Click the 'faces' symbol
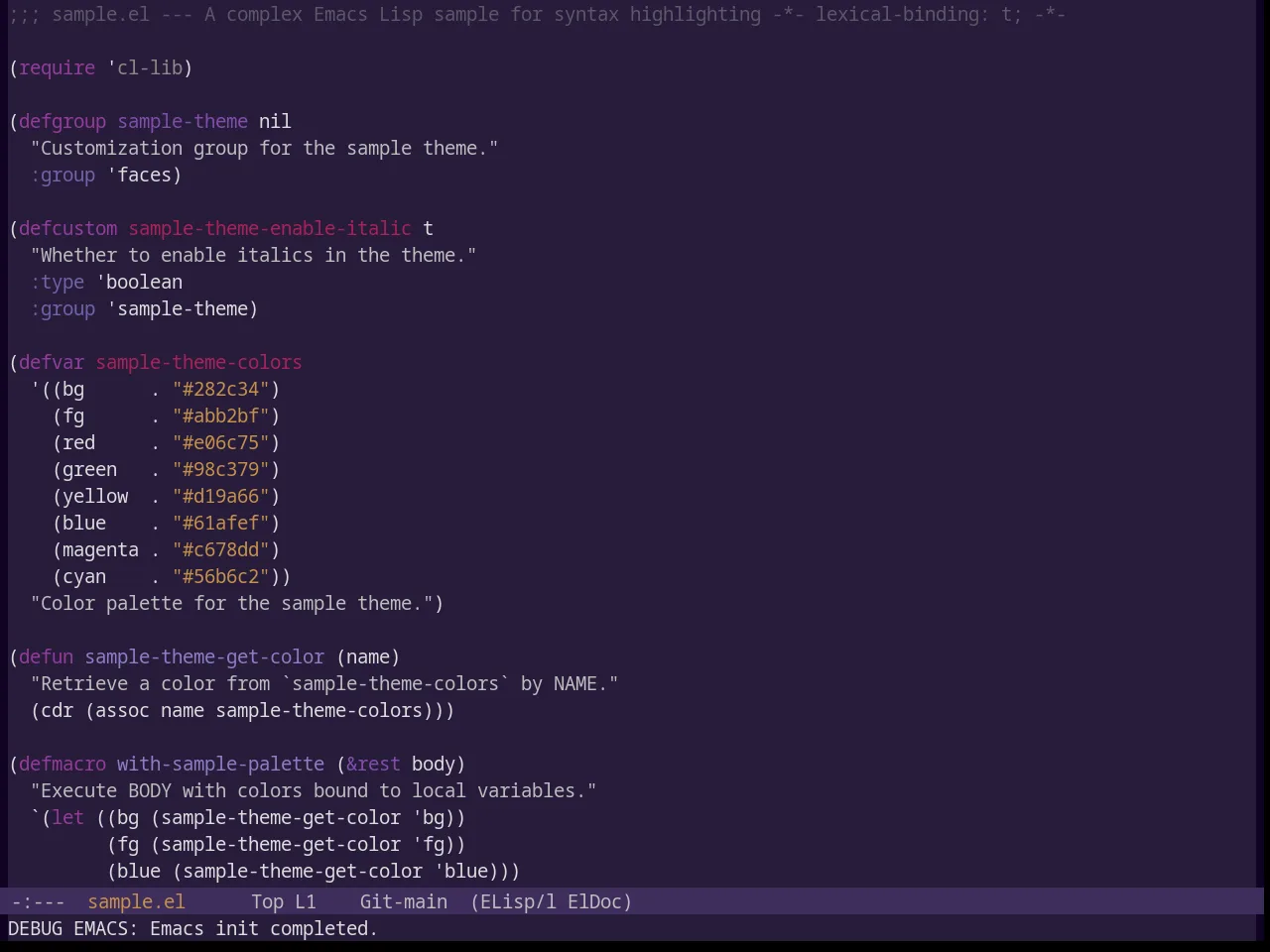The image size is (1270, 952). [144, 175]
